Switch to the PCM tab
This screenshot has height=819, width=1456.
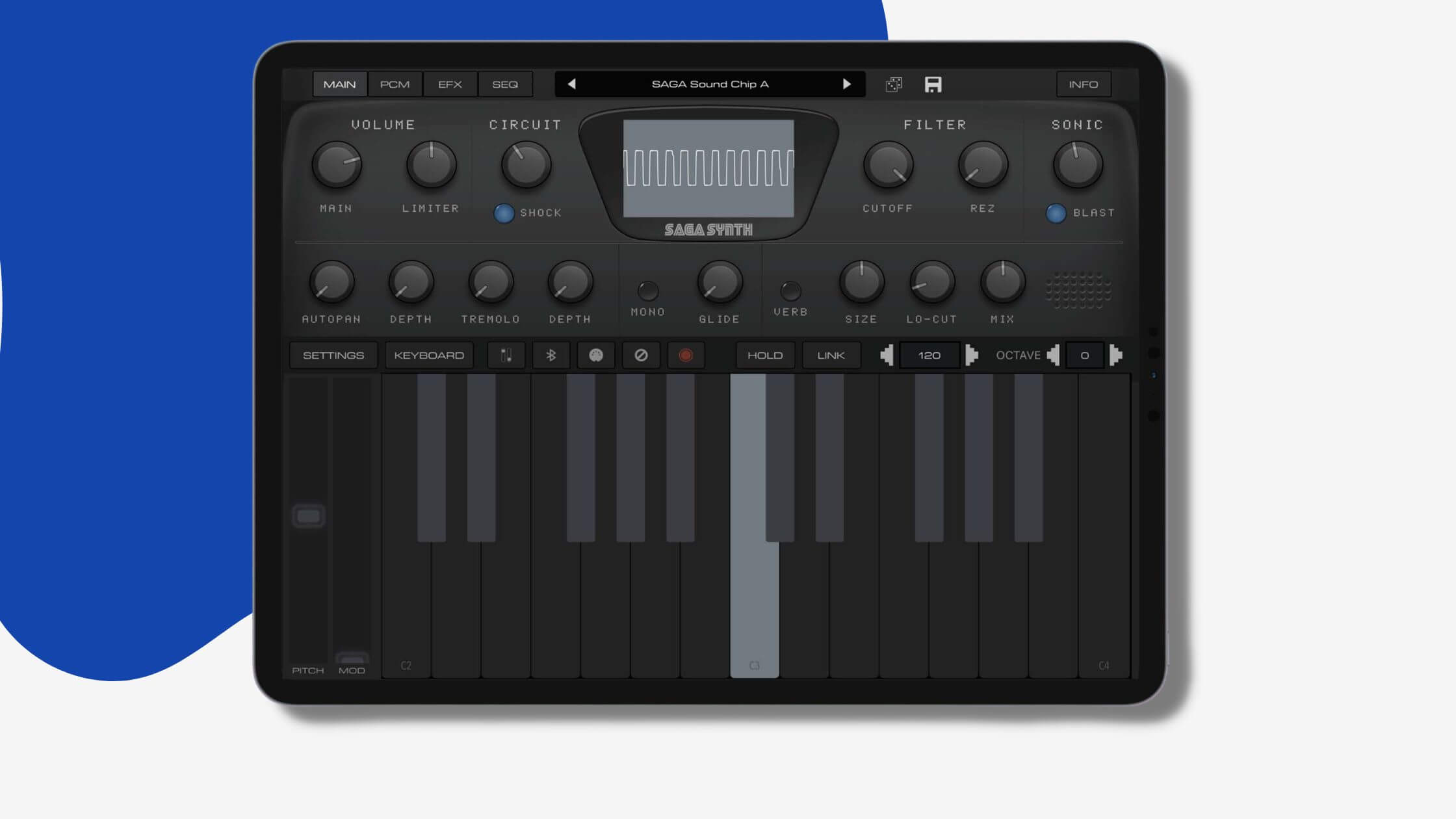tap(395, 84)
